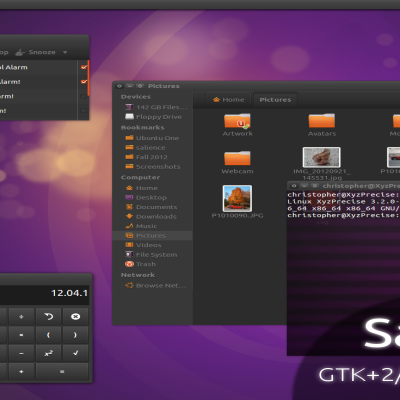Image resolution: width=400 pixels, height=400 pixels.
Task: Enable the checkbox on 'rm!' alarm row
Action: coord(83,96)
